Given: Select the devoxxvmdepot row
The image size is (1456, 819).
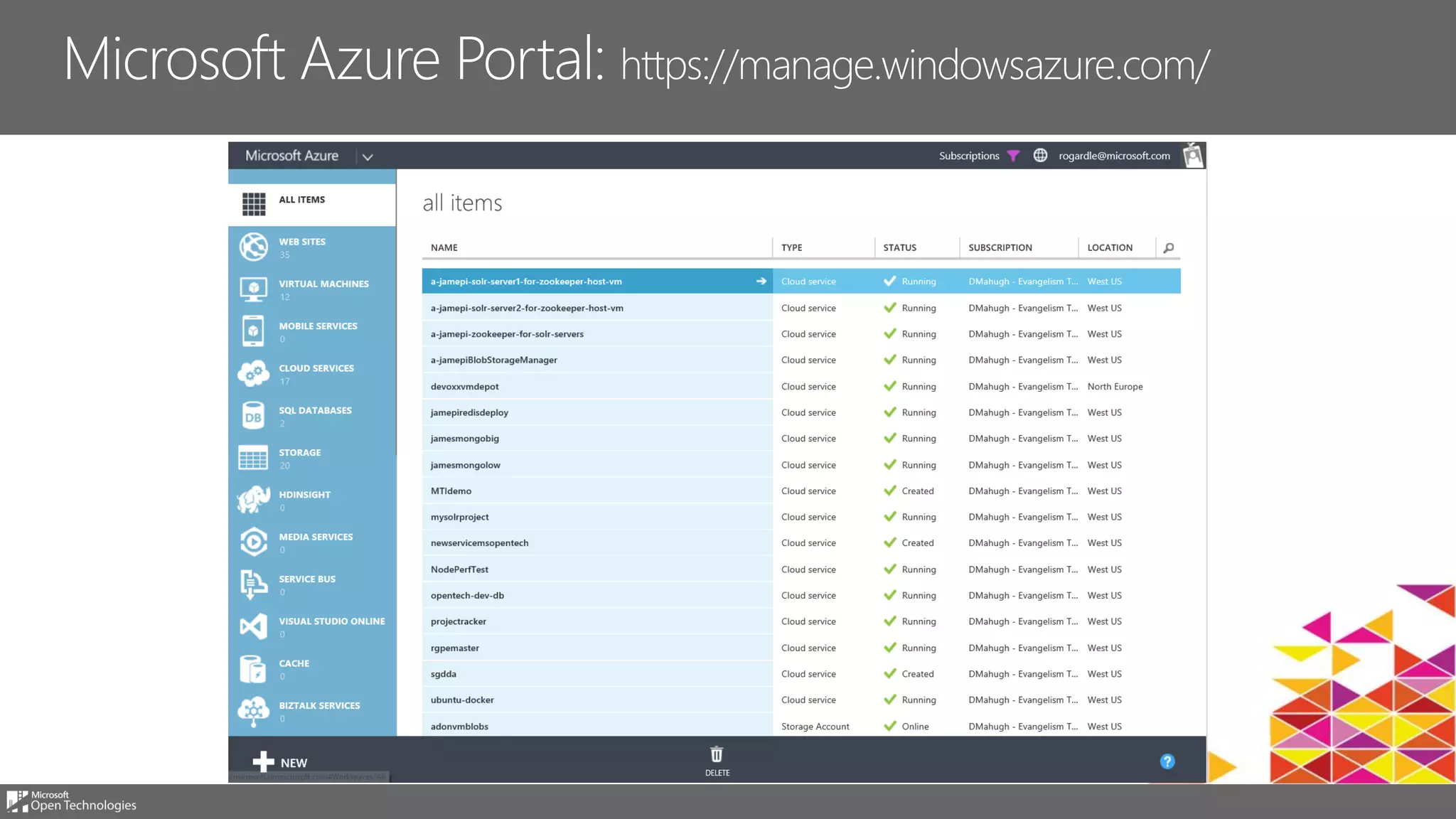Looking at the screenshot, I should point(801,386).
